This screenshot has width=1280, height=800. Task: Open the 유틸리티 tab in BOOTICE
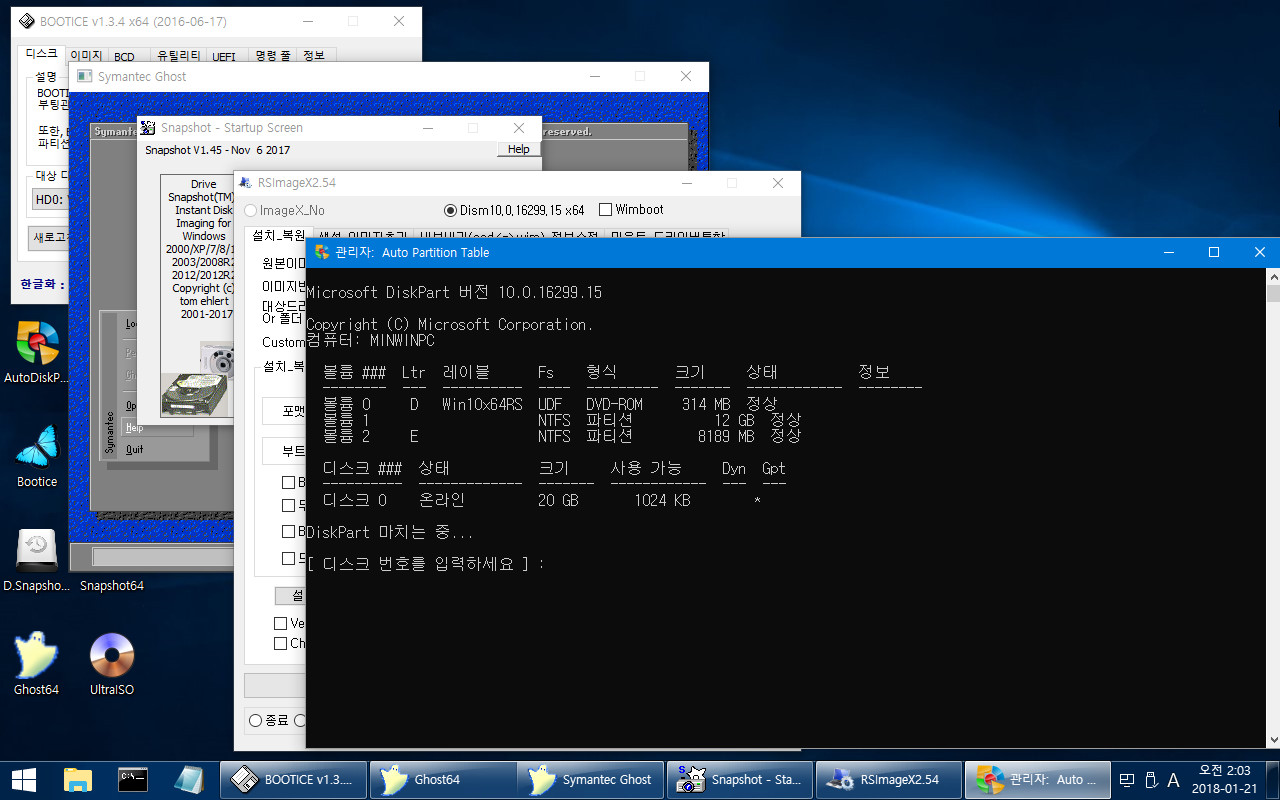pyautogui.click(x=179, y=57)
